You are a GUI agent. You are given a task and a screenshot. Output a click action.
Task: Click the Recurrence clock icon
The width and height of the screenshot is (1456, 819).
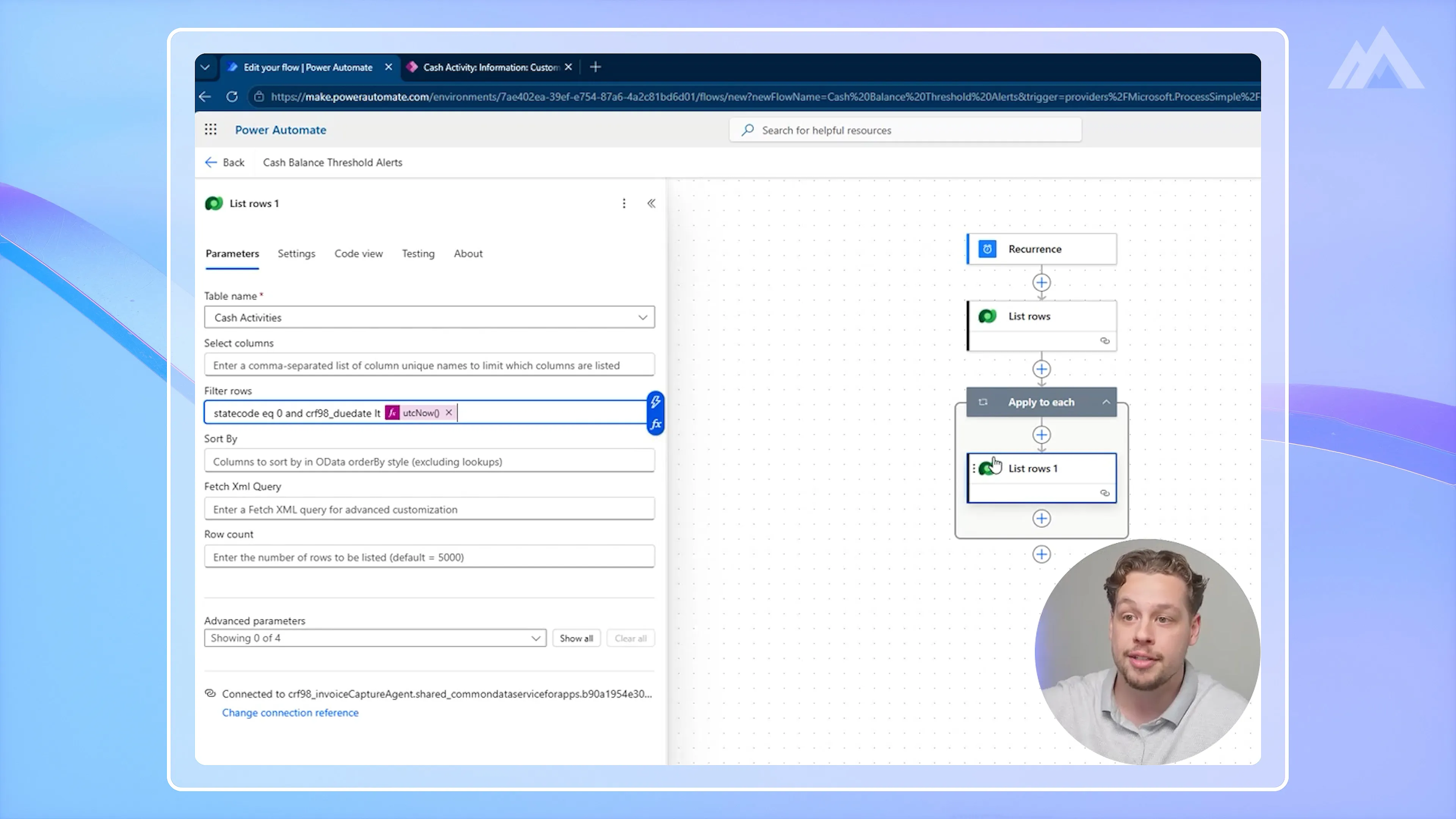click(x=987, y=249)
